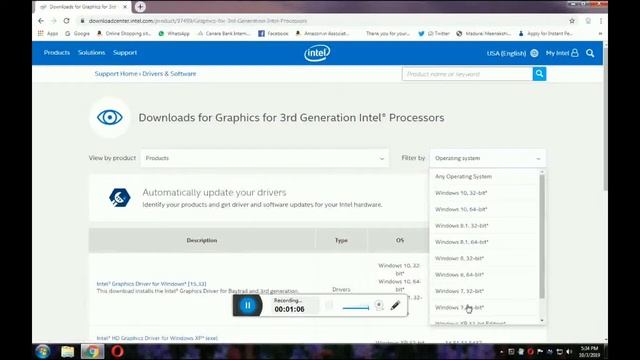640x360 pixels.
Task: Open the Products view-by dropdown
Action: pyautogui.click(x=264, y=158)
